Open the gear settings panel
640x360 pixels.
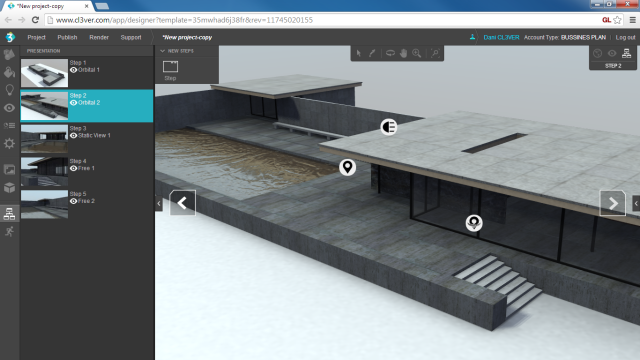(9, 143)
